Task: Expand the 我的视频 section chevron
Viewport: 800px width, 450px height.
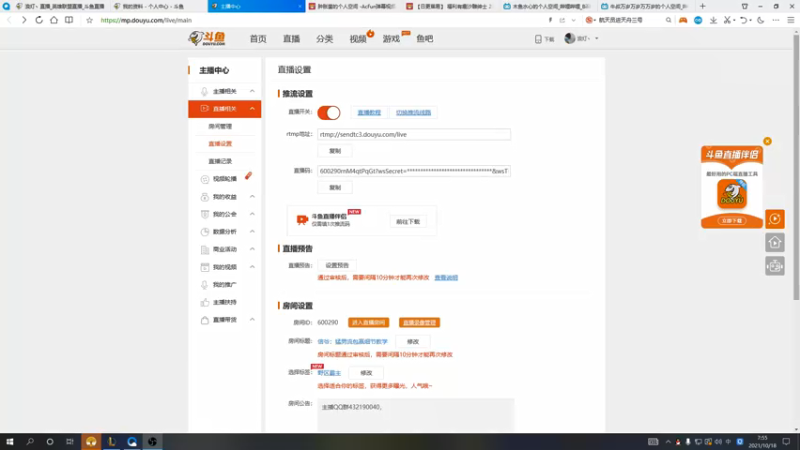Action: point(252,266)
